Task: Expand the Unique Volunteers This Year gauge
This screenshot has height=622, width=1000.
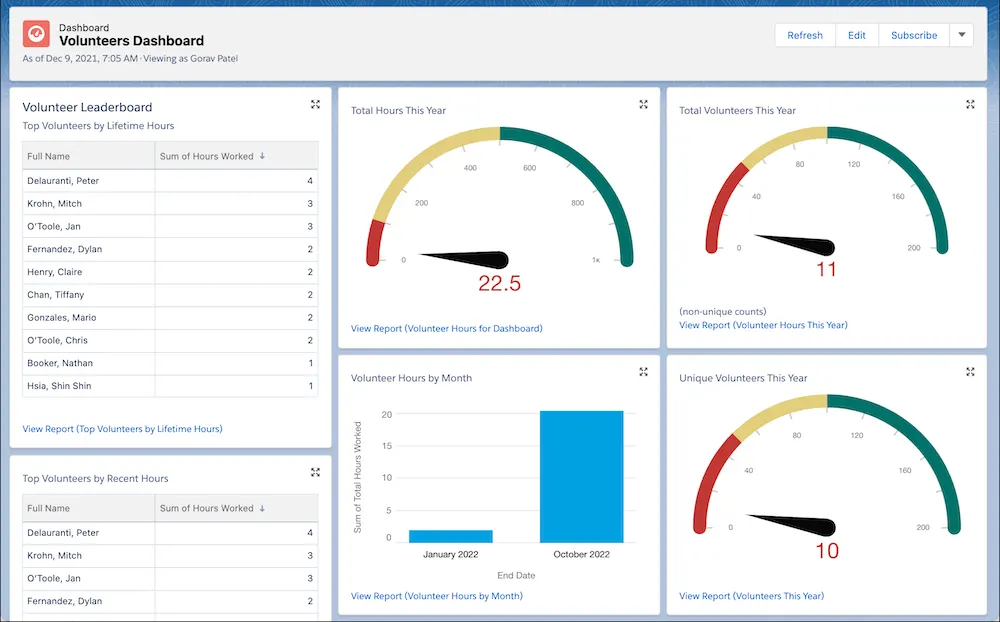Action: pyautogui.click(x=970, y=371)
